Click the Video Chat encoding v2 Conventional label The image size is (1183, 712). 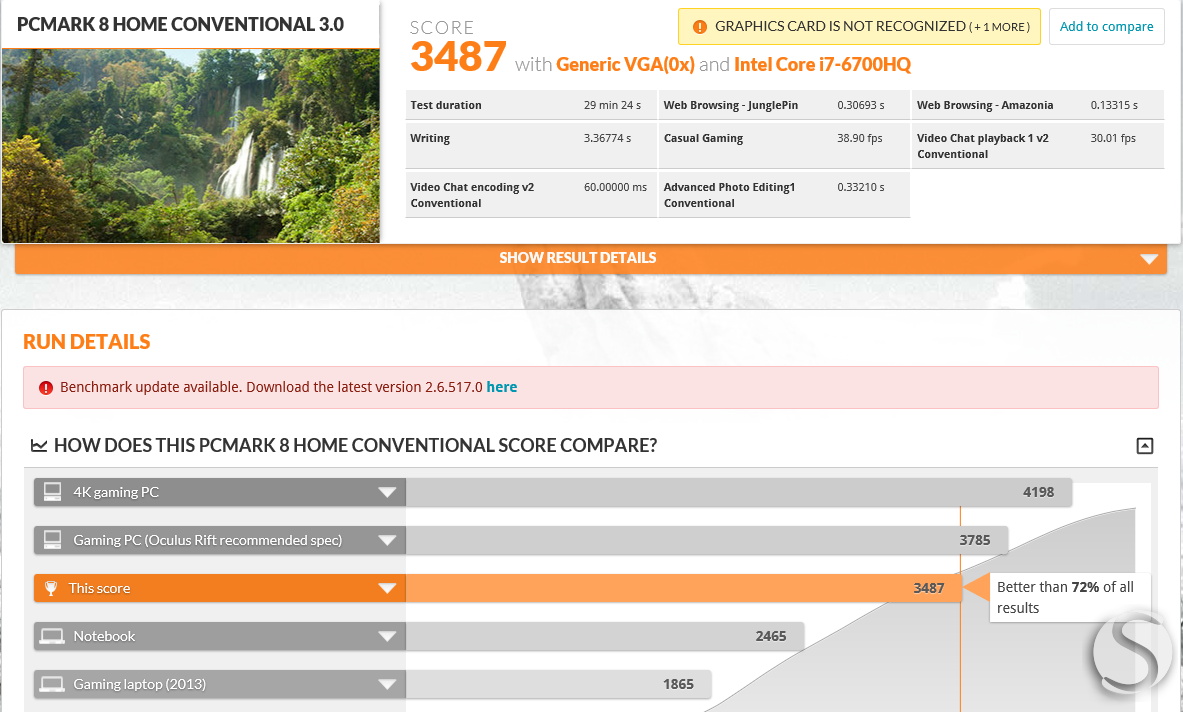(x=472, y=195)
